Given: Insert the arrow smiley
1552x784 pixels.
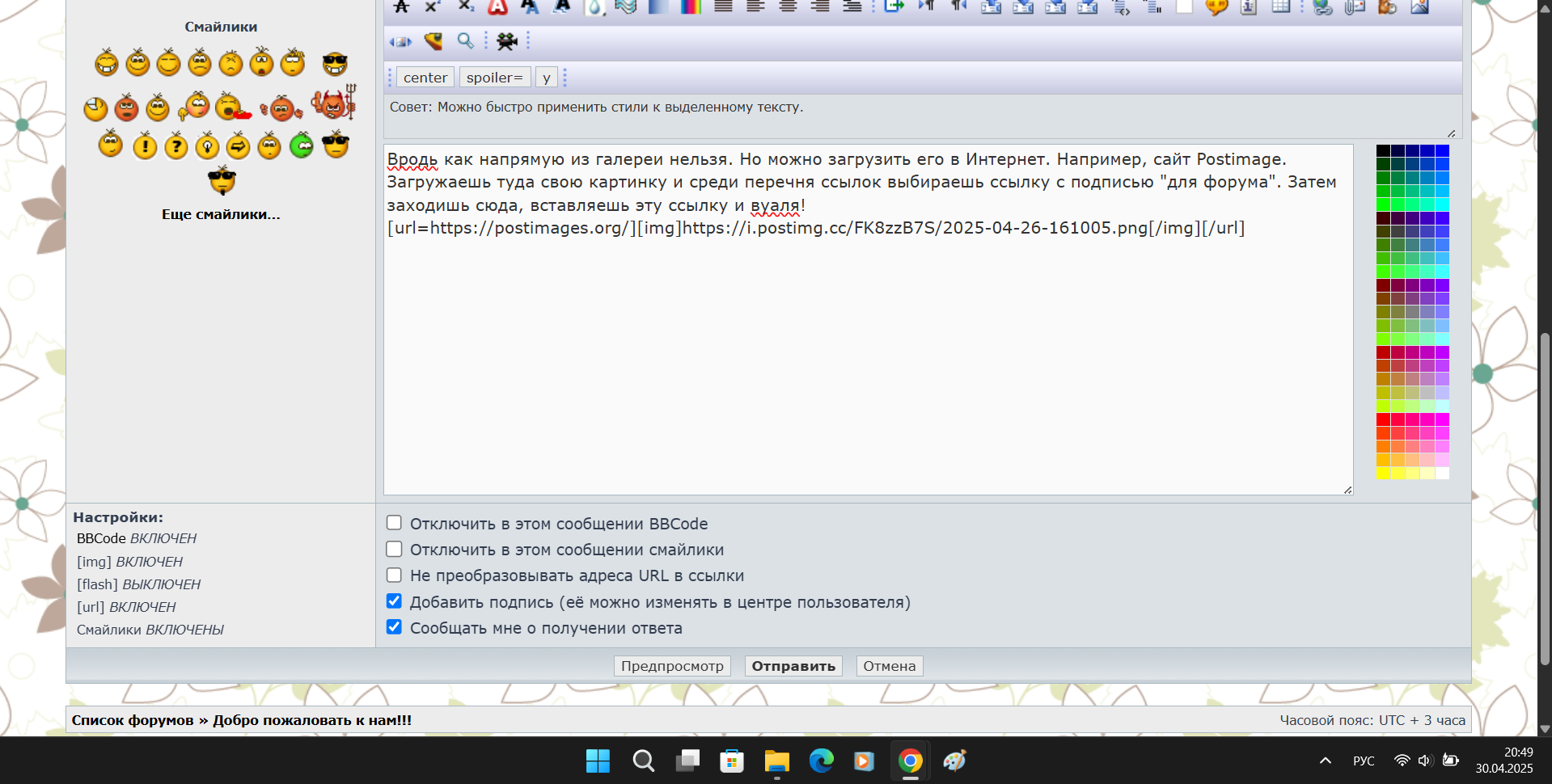Looking at the screenshot, I should tap(238, 145).
